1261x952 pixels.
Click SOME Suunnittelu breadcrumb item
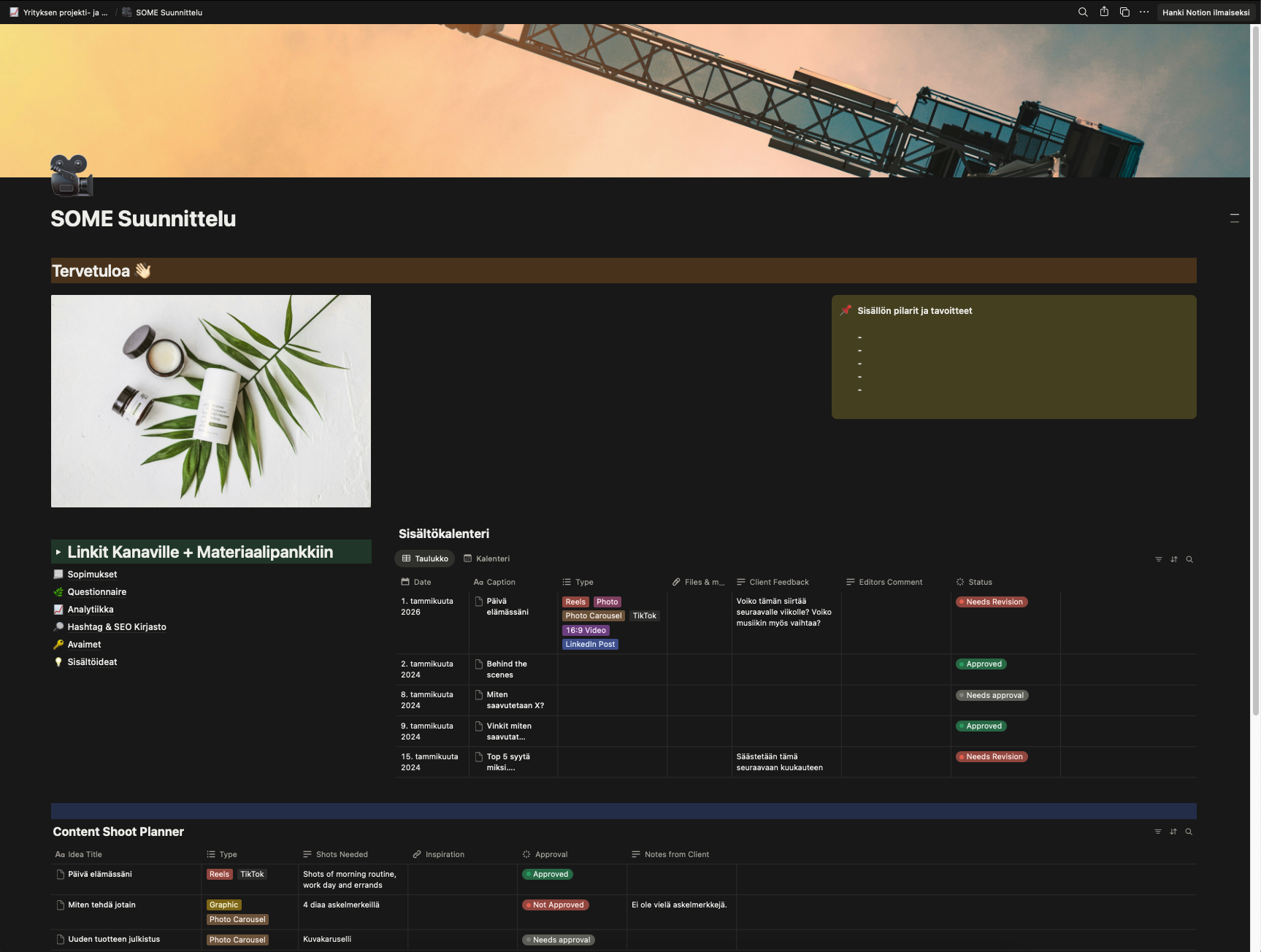tap(162, 12)
